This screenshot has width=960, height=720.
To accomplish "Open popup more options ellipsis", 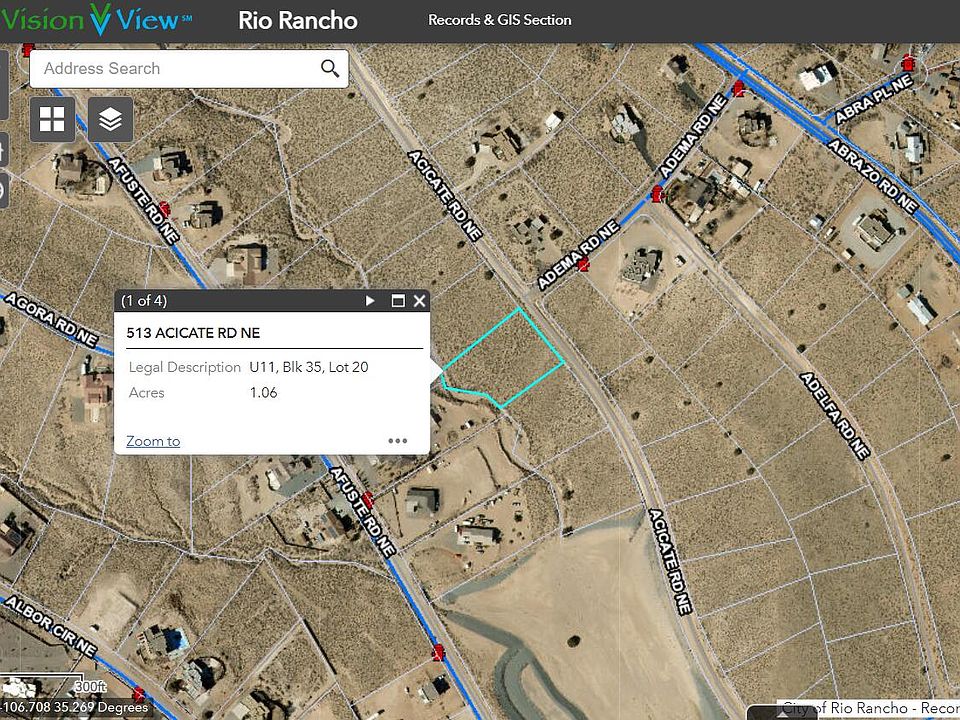I will click(397, 441).
